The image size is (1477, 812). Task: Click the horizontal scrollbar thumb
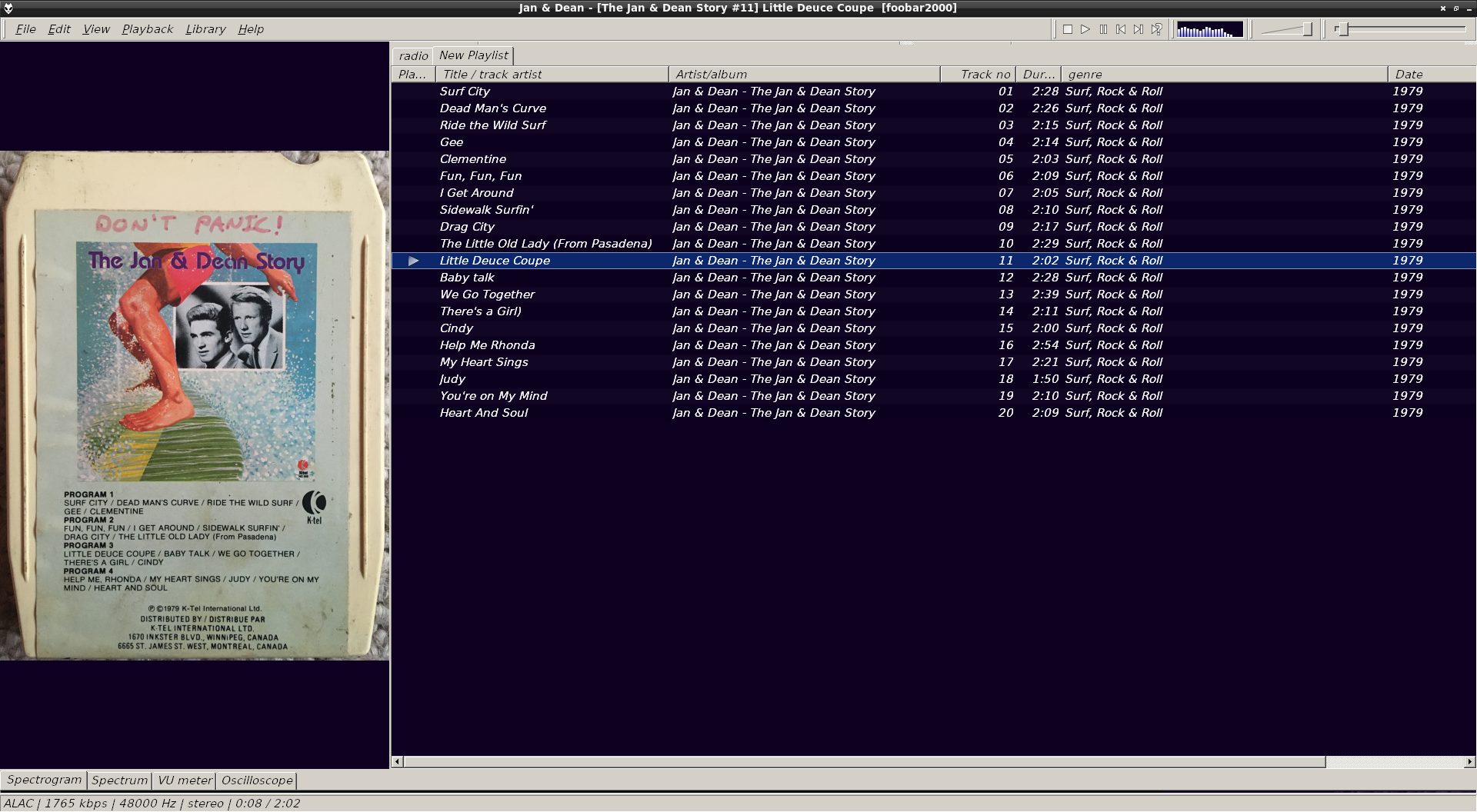(x=865, y=762)
